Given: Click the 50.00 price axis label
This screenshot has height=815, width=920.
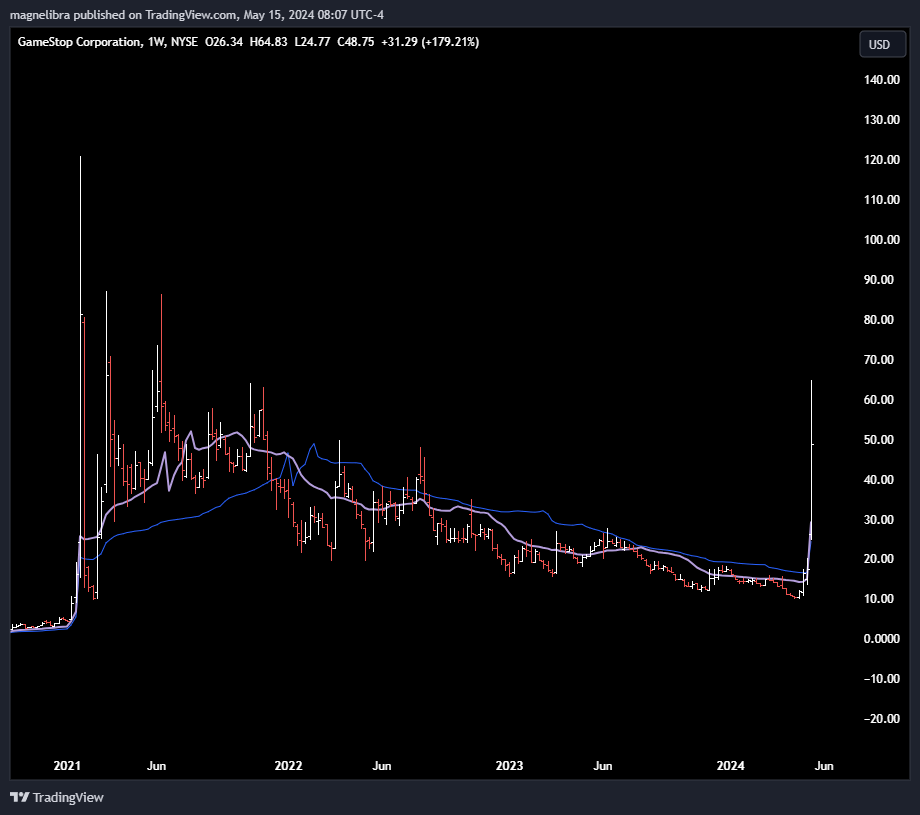Looking at the screenshot, I should pos(879,439).
